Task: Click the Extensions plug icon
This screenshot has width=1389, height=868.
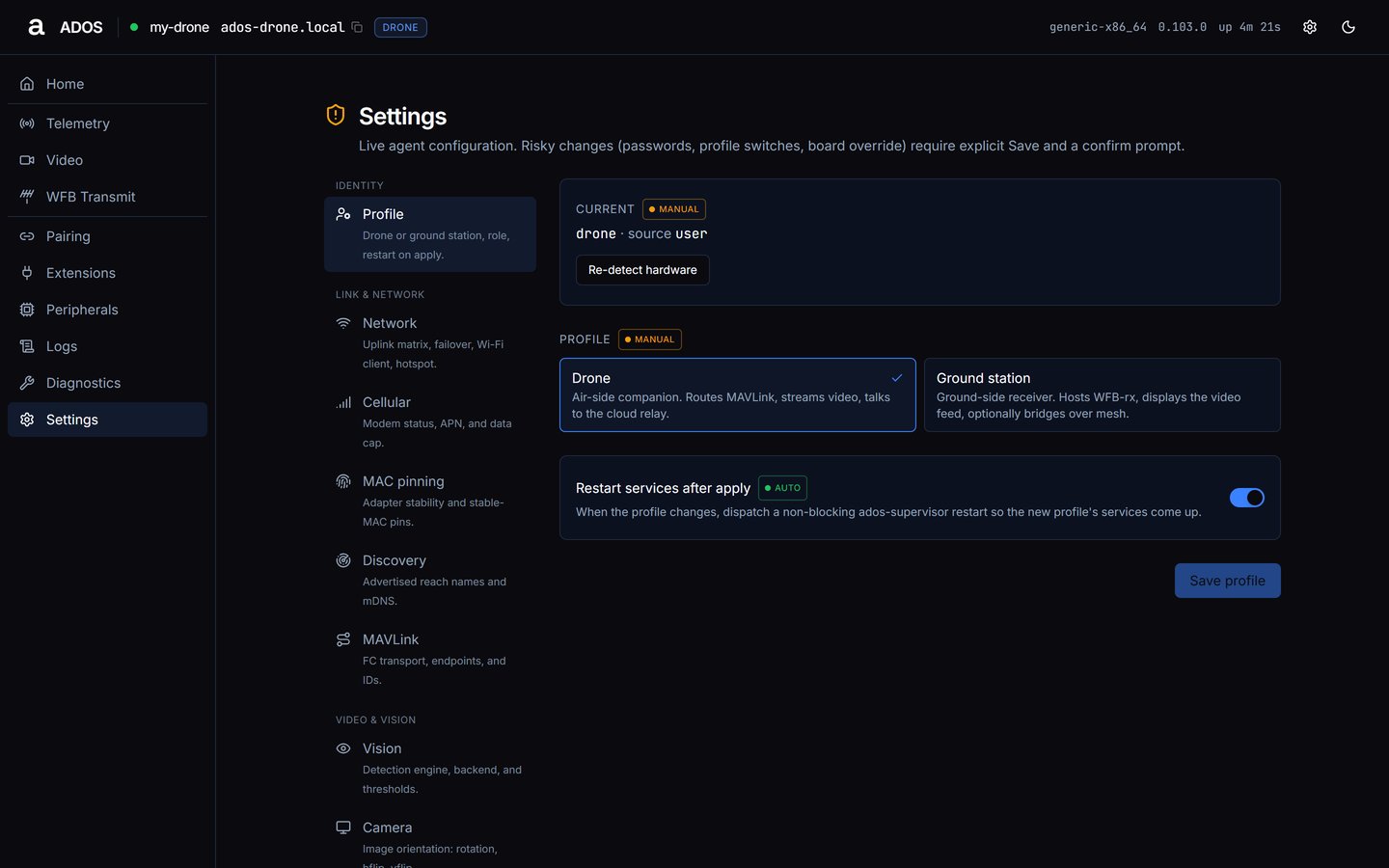Action: tap(27, 273)
